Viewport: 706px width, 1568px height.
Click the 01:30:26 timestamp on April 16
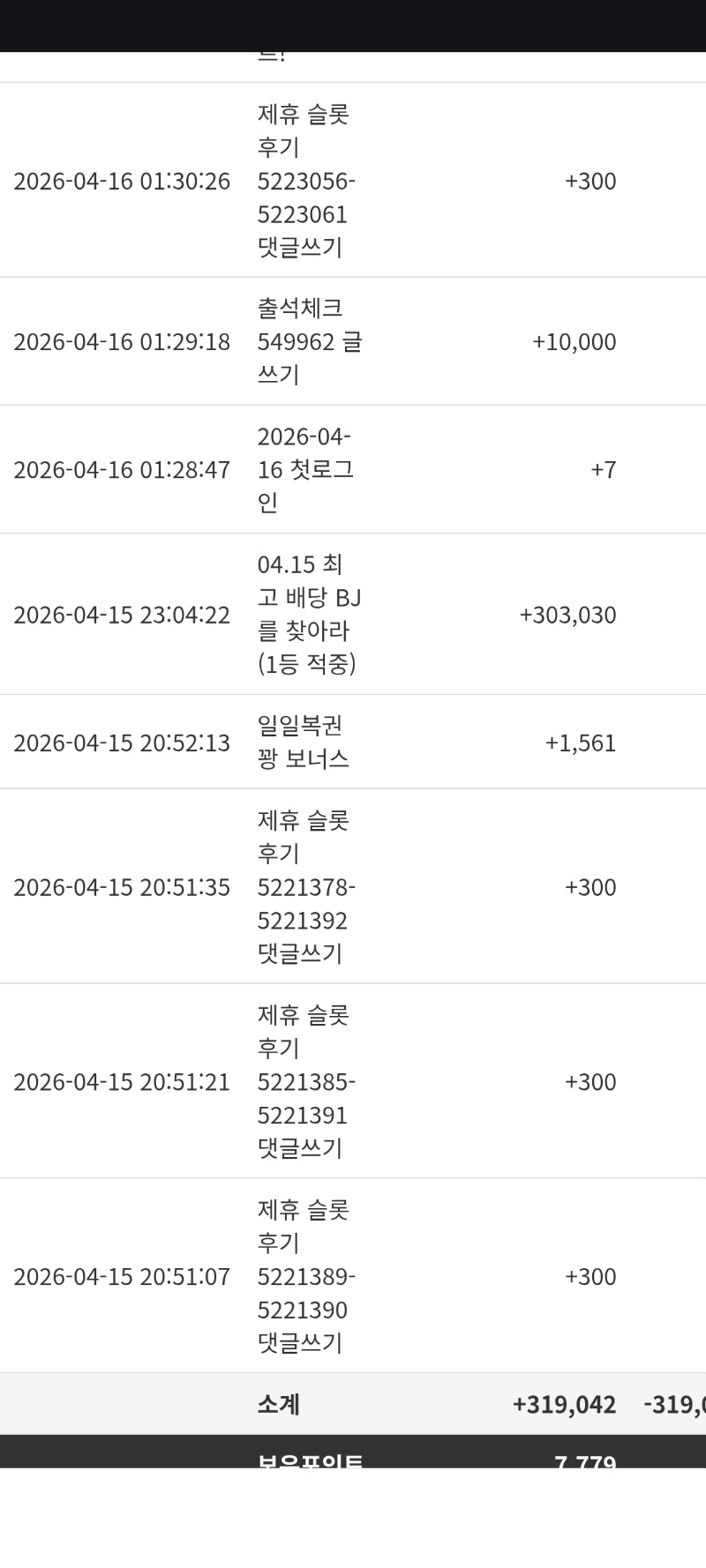point(122,181)
